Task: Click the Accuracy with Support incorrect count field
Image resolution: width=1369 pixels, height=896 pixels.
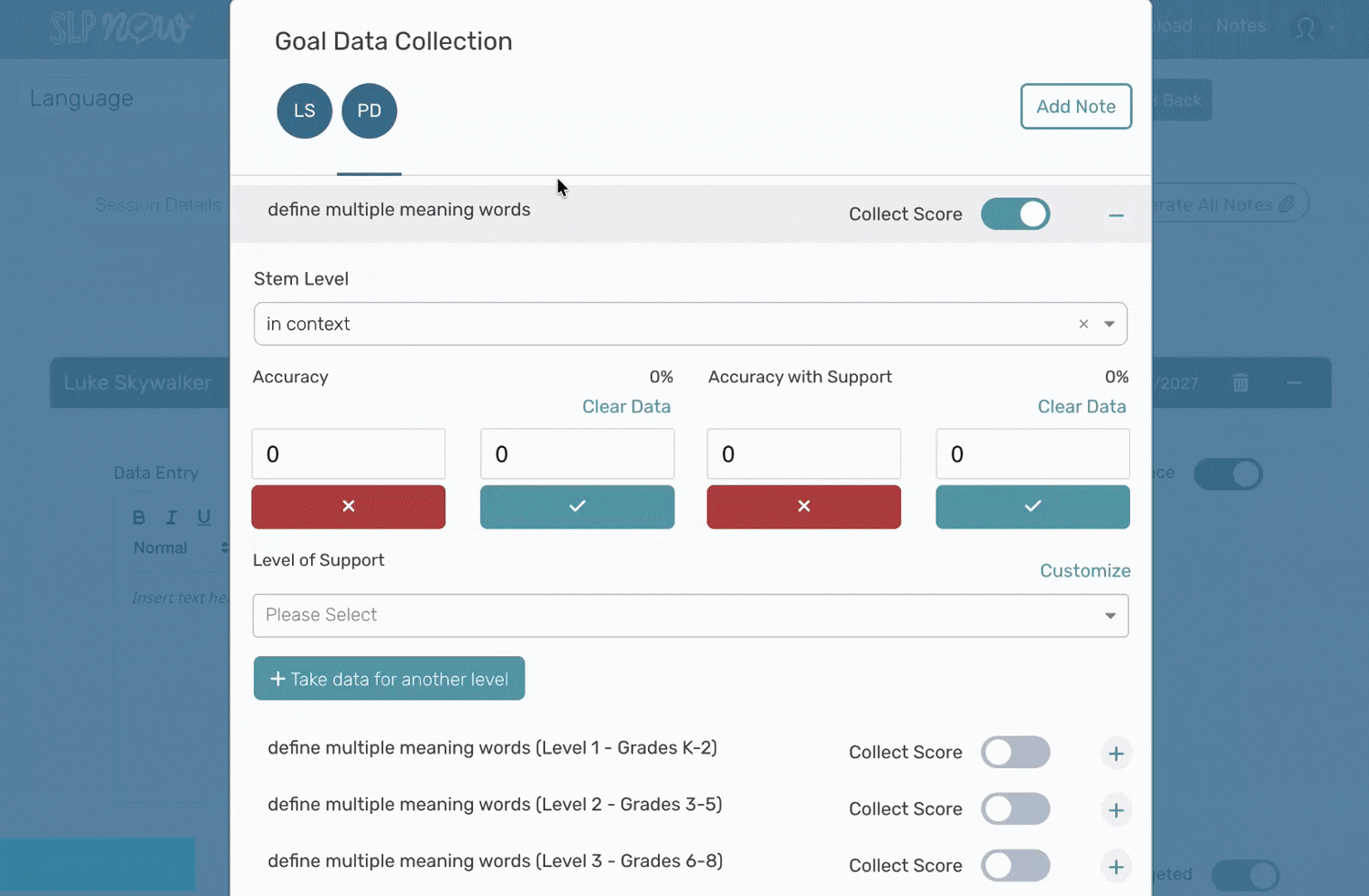Action: point(803,454)
